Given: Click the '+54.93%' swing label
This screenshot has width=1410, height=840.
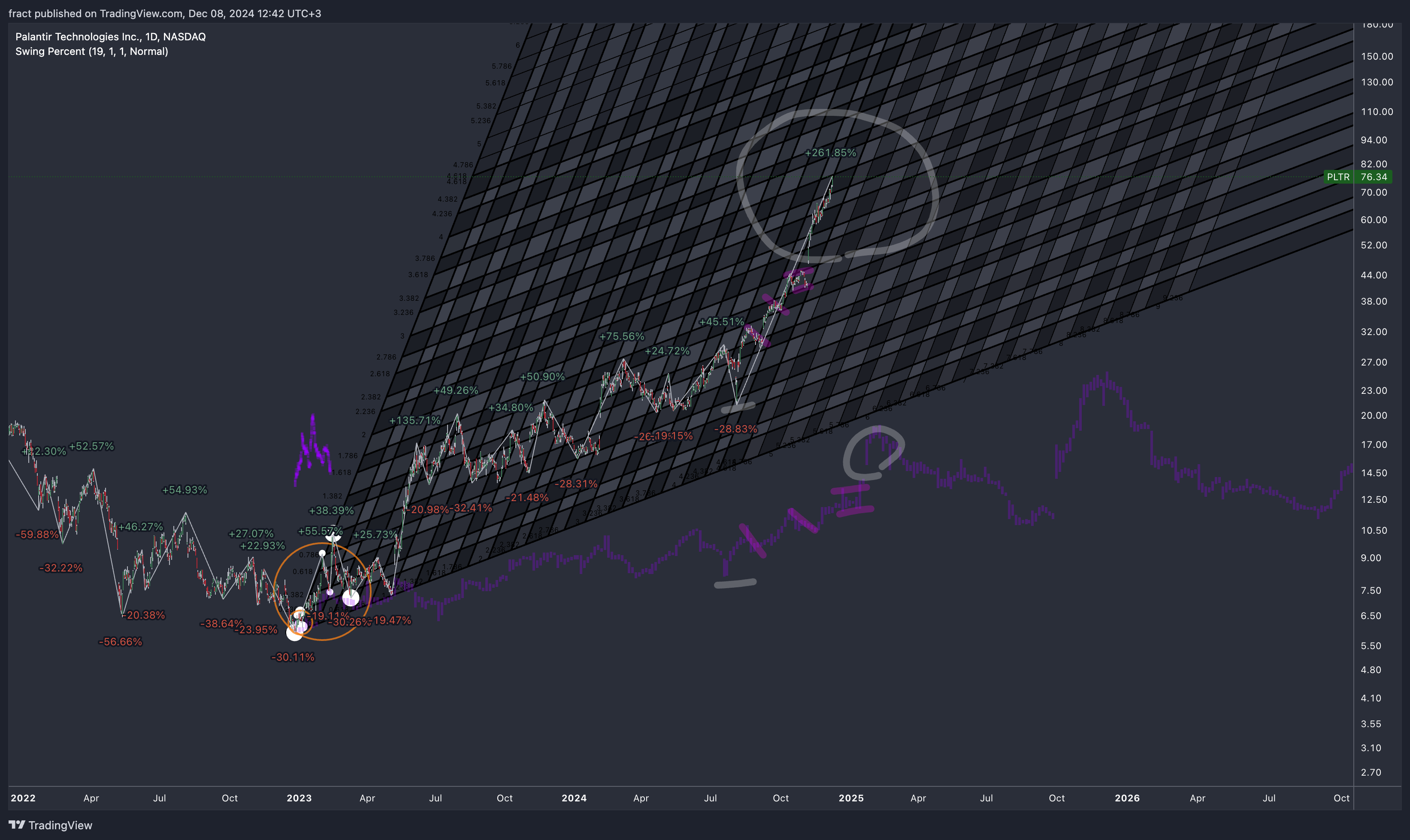Looking at the screenshot, I should pos(185,489).
